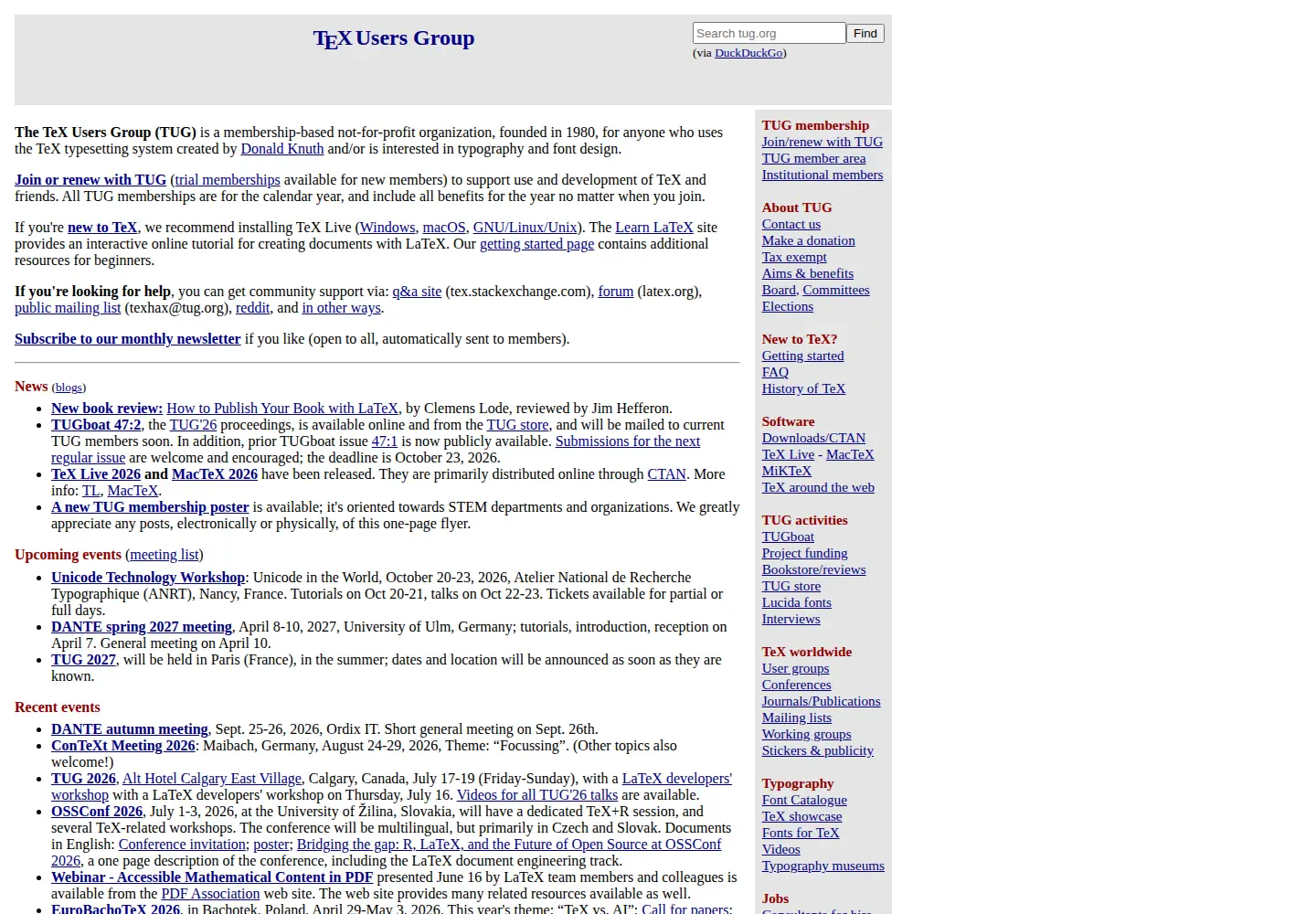1316x914 pixels.
Task: Open the Unicode Technology Workshop event link
Action: coord(148,578)
